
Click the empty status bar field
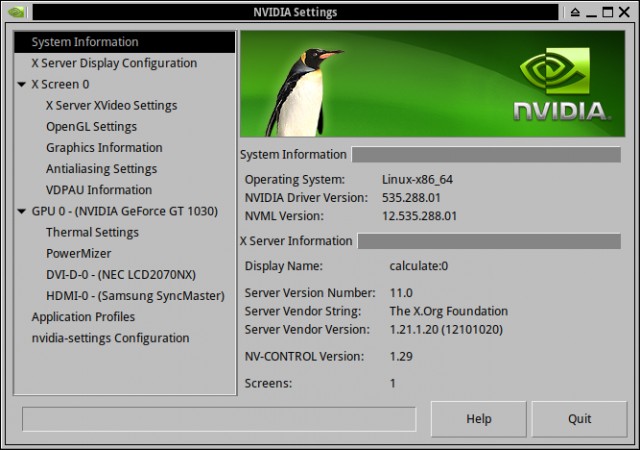click(x=219, y=419)
